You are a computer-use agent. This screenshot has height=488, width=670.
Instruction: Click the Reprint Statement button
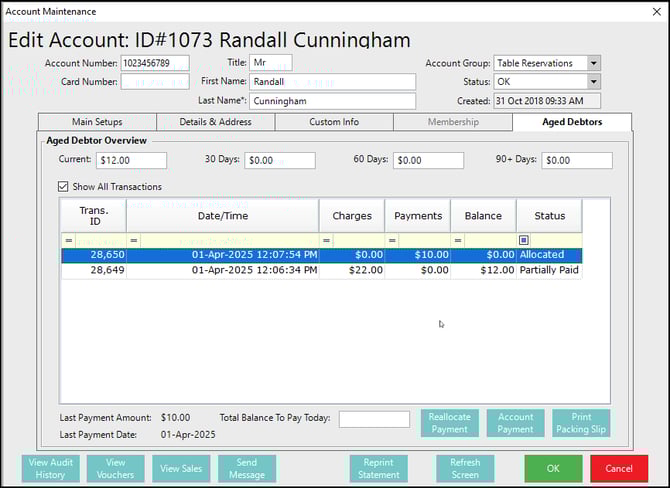[x=379, y=468]
